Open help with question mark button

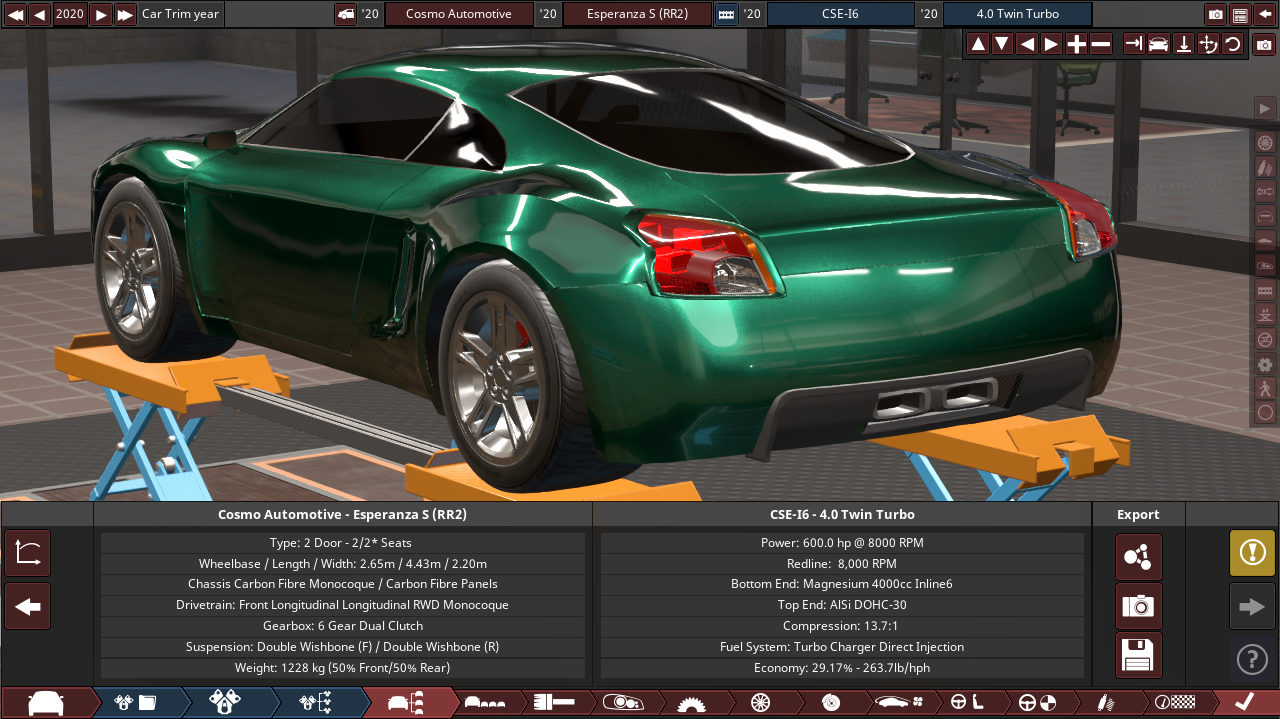pyautogui.click(x=1252, y=659)
